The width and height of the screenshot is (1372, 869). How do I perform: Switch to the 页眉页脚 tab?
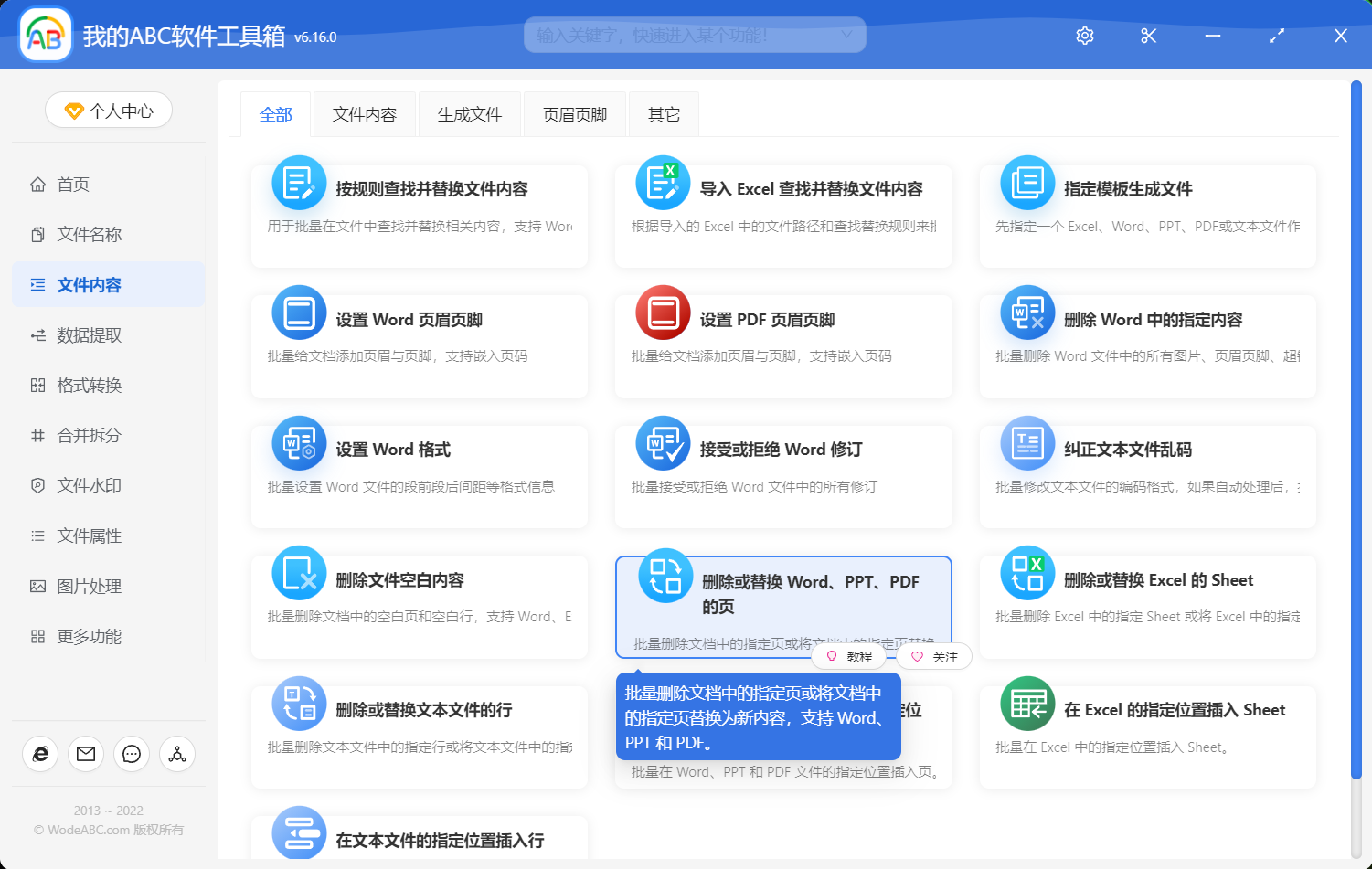pos(574,113)
